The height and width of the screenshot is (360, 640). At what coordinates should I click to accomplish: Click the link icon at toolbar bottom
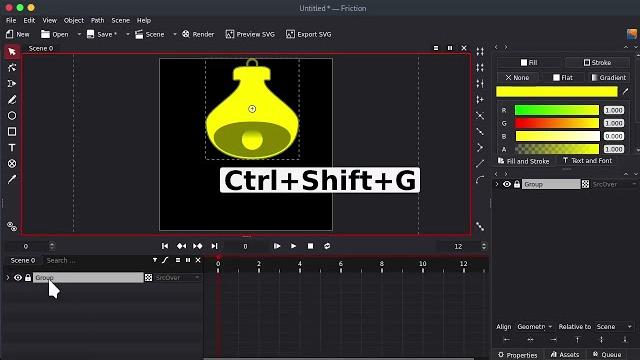[x=12, y=227]
